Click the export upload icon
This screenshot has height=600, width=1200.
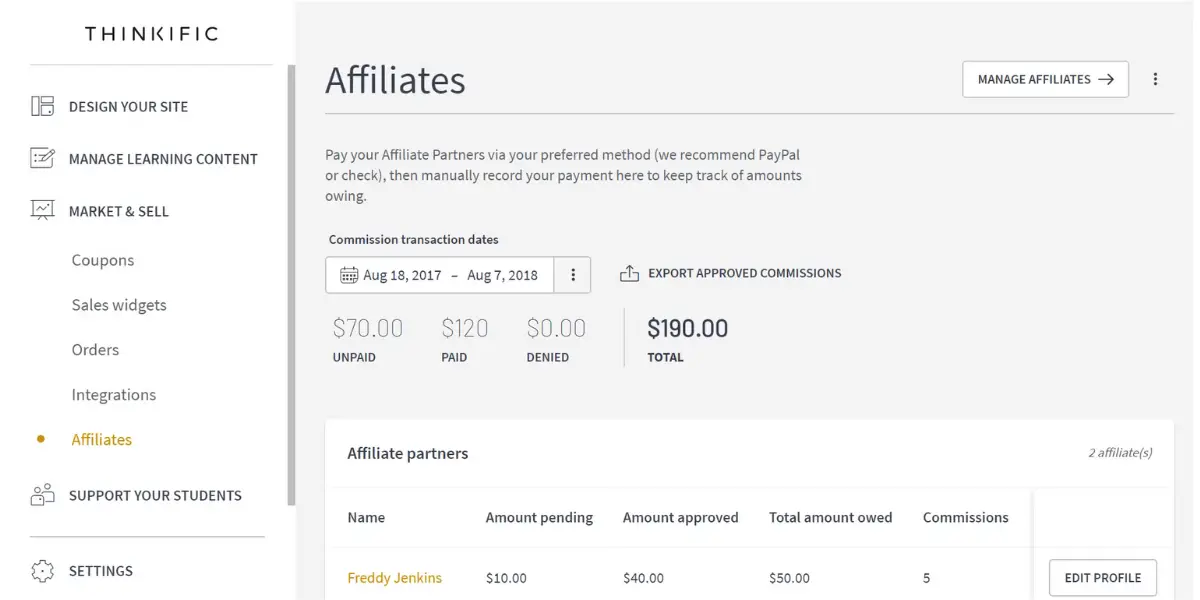coord(629,273)
